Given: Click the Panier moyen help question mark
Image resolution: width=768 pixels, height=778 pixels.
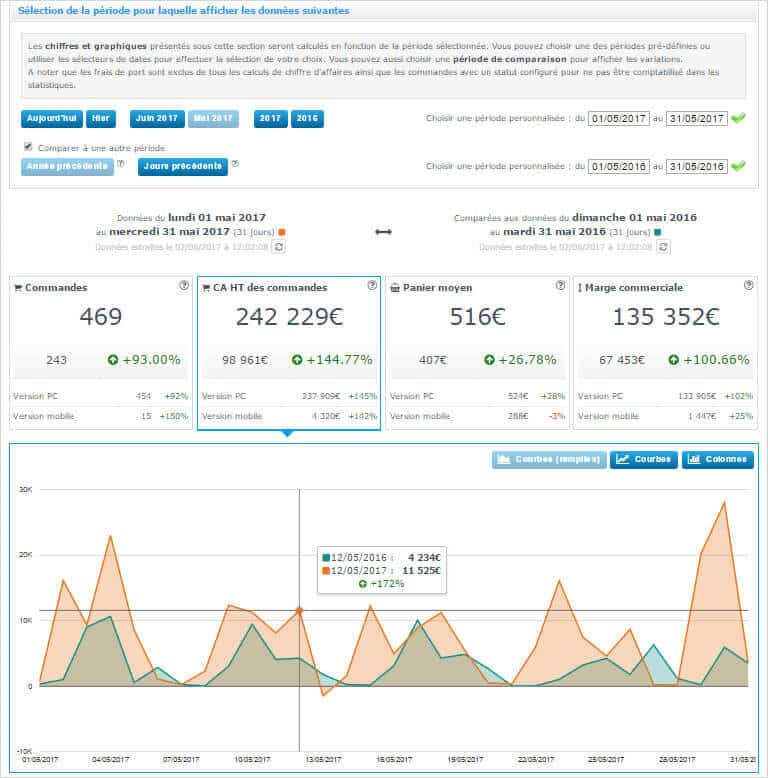Looking at the screenshot, I should pos(560,285).
